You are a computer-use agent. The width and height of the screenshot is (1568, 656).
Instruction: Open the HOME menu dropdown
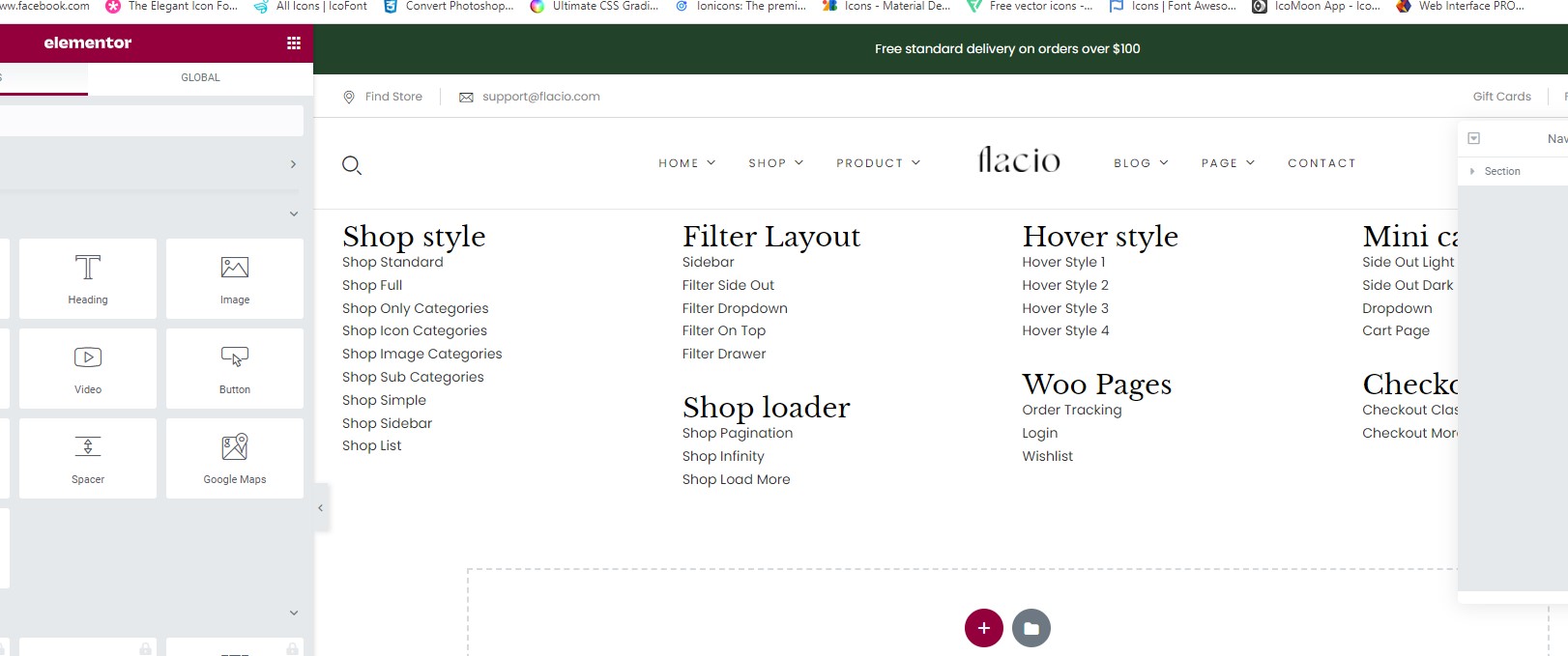pos(686,163)
